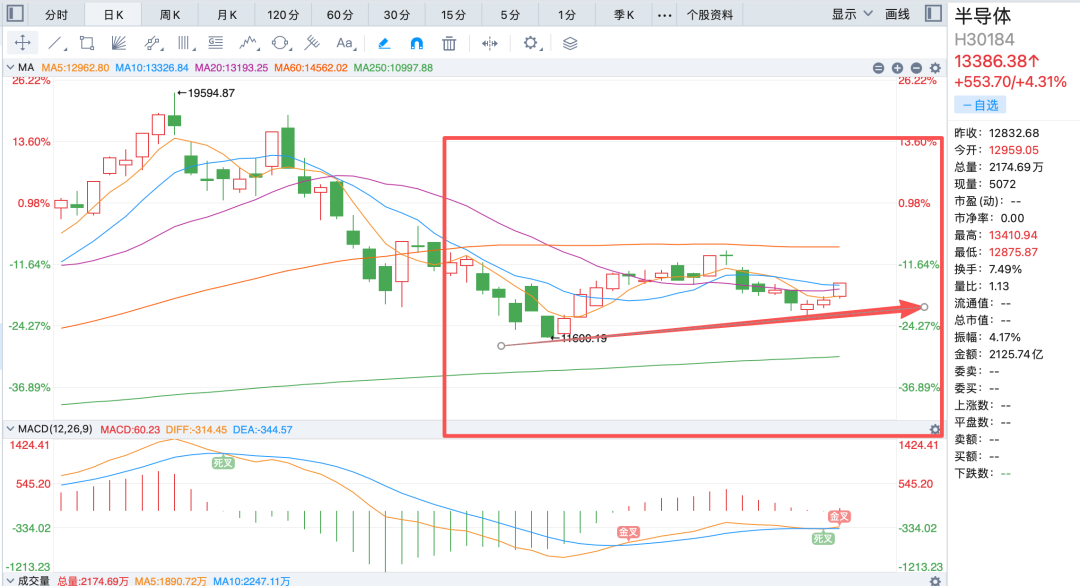The image size is (1080, 586).
Task: Select the magnet snap tool
Action: (417, 43)
